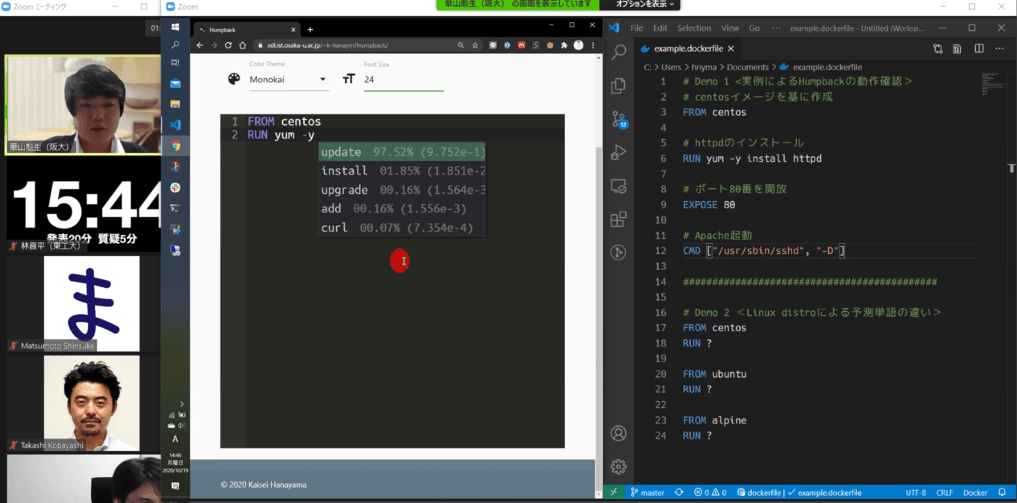Open the Accounts icon in VS Code
This screenshot has width=1017, height=503.
(619, 433)
